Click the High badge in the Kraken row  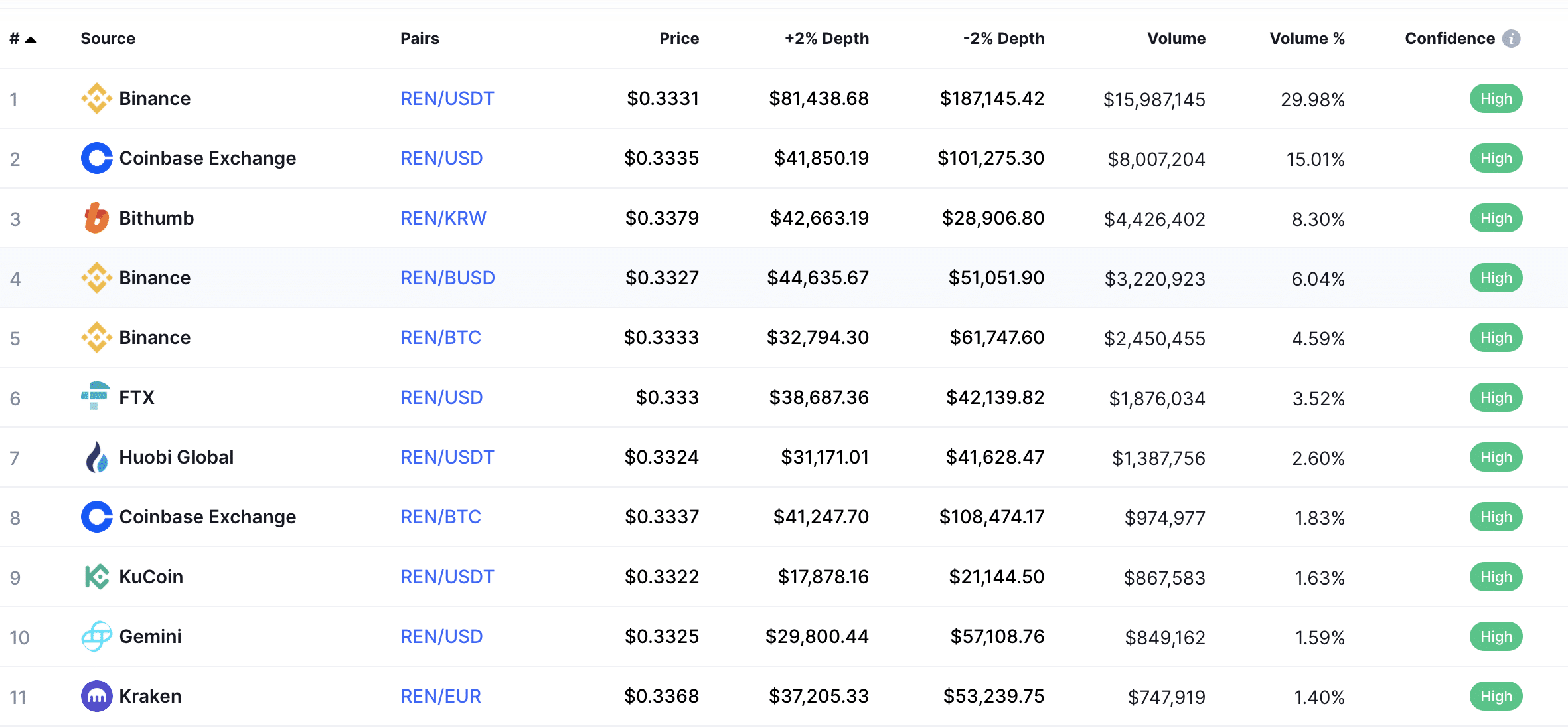click(x=1496, y=696)
